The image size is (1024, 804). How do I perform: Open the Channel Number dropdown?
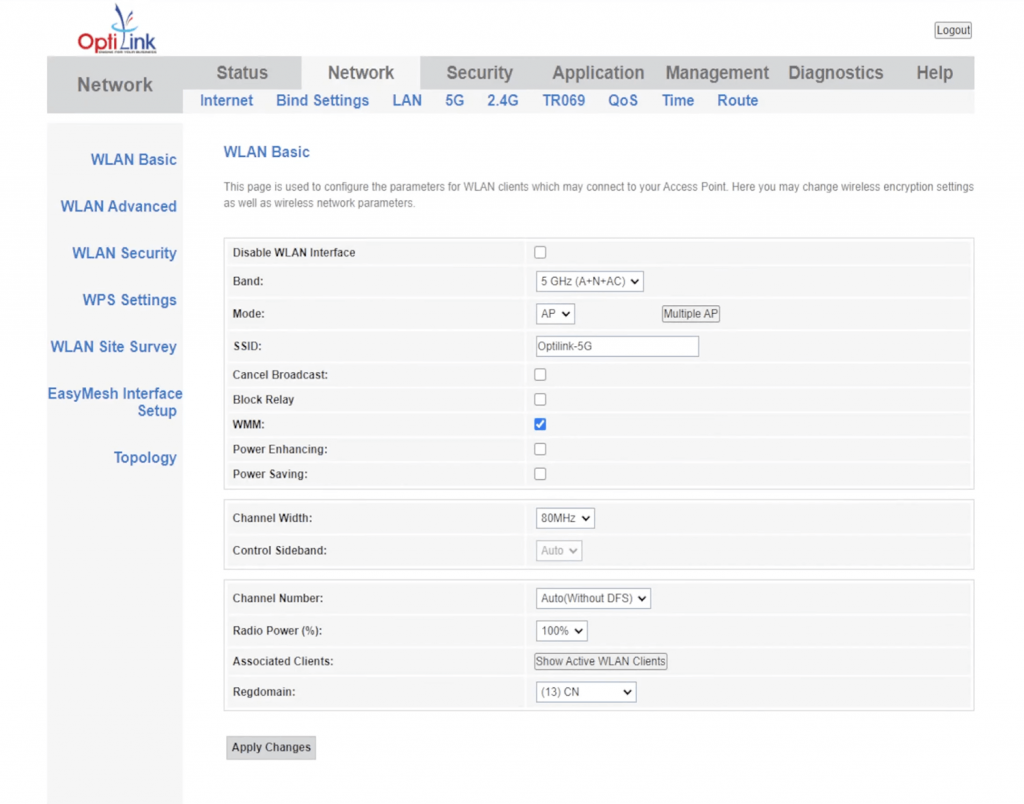tap(593, 598)
